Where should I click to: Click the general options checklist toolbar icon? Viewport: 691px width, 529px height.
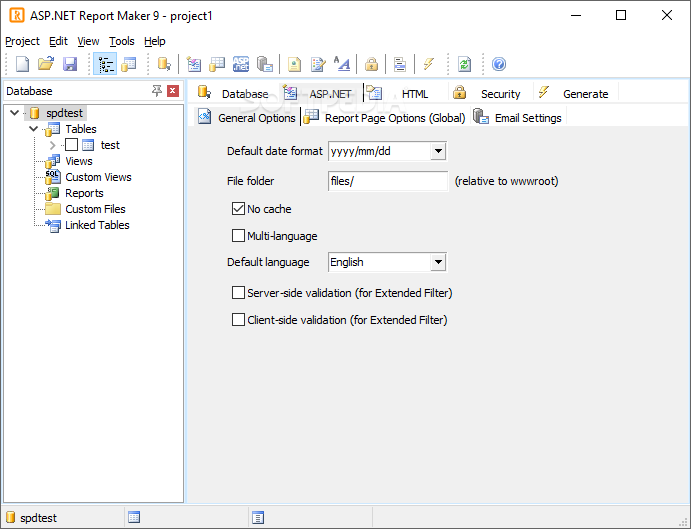coord(193,64)
